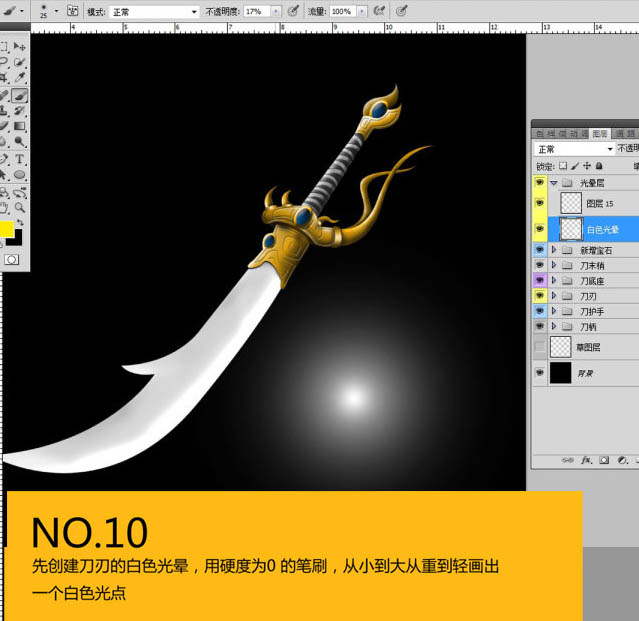
Task: Collapse the 光晕层 group
Action: tap(554, 183)
